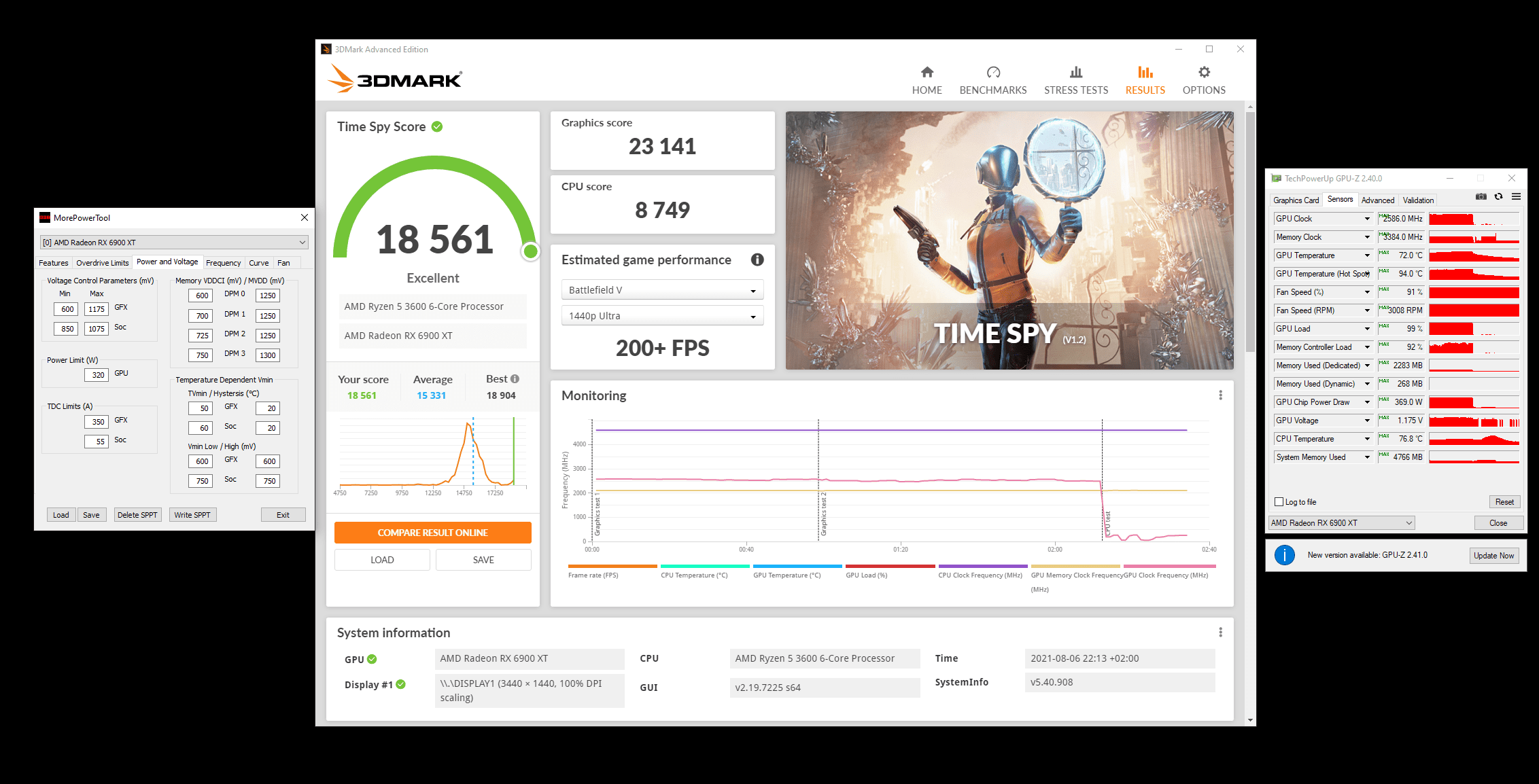
Task: Open the Options gear icon
Action: pyautogui.click(x=1203, y=73)
